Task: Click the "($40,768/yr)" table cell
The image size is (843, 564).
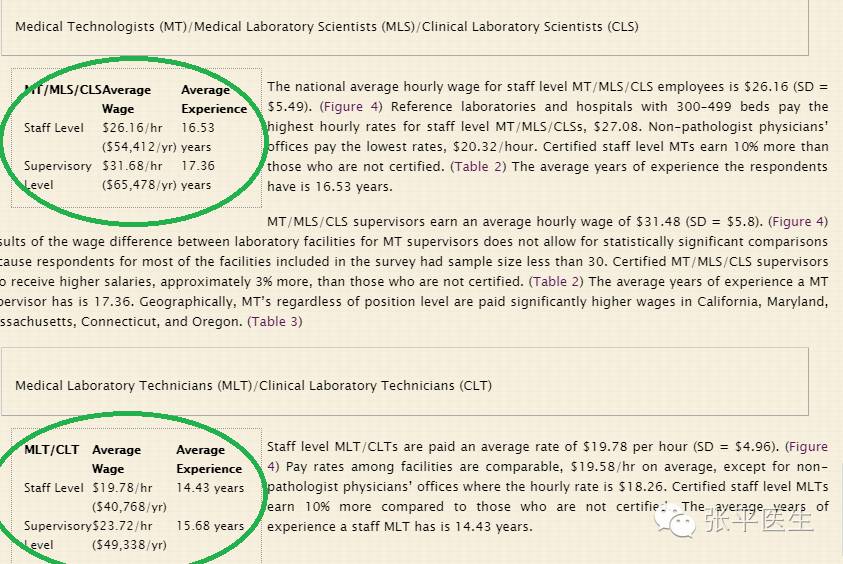Action: click(x=129, y=506)
